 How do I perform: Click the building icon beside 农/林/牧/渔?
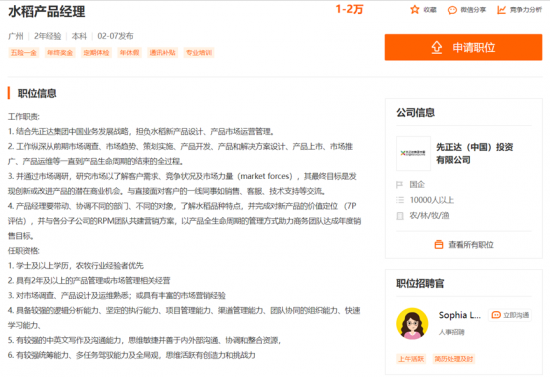(400, 216)
